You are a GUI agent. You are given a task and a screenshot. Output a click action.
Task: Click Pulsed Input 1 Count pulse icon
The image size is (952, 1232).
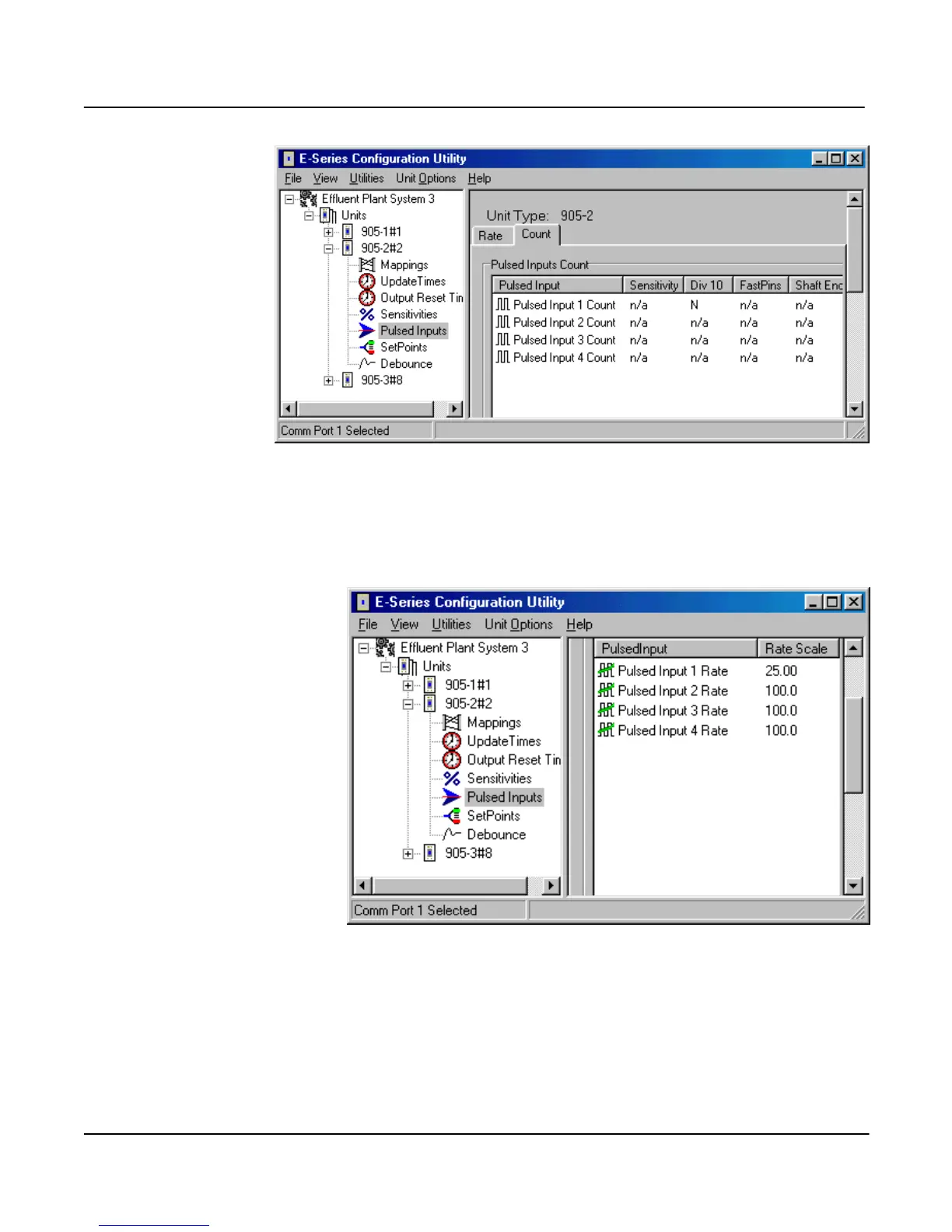click(x=503, y=305)
